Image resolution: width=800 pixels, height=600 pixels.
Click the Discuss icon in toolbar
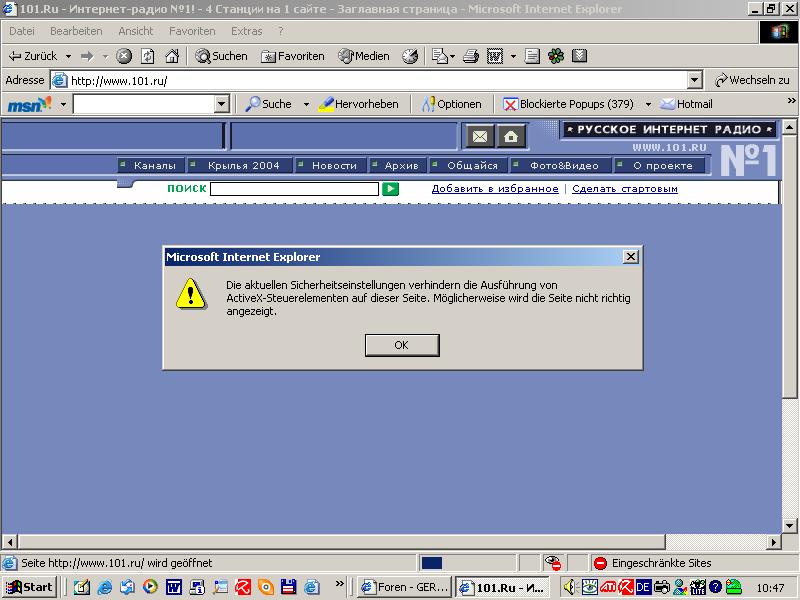coord(532,56)
